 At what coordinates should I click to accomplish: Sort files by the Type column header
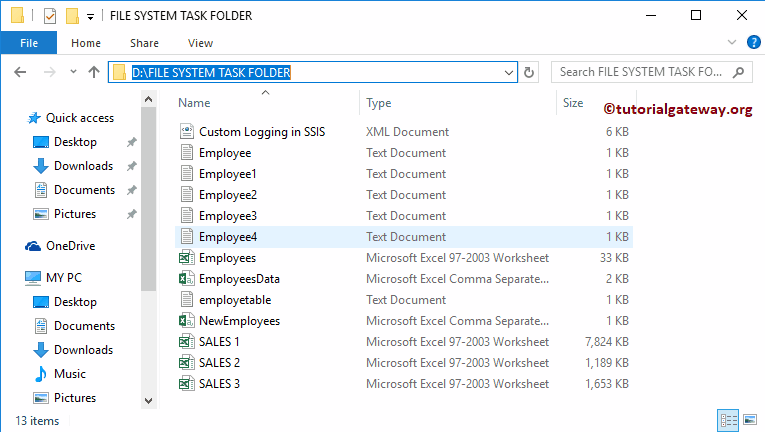(379, 103)
